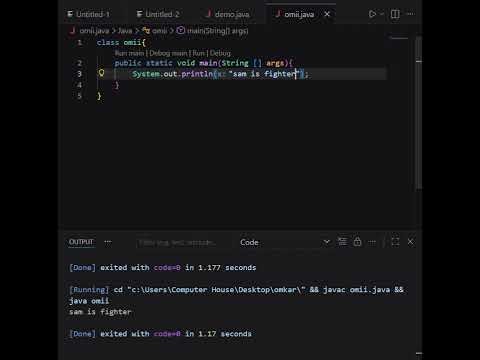Viewport: 480px width, 360px height.
Task: Click "exited with code=0 in 1.177 seconds"
Action: (178, 268)
